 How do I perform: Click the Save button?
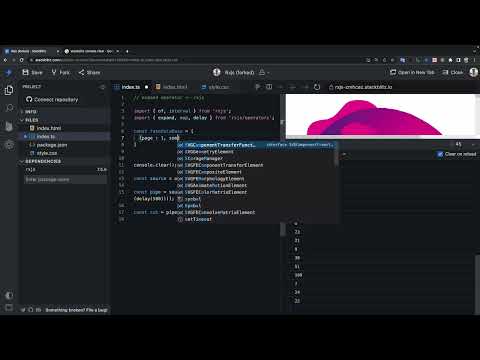pyautogui.click(x=32, y=72)
